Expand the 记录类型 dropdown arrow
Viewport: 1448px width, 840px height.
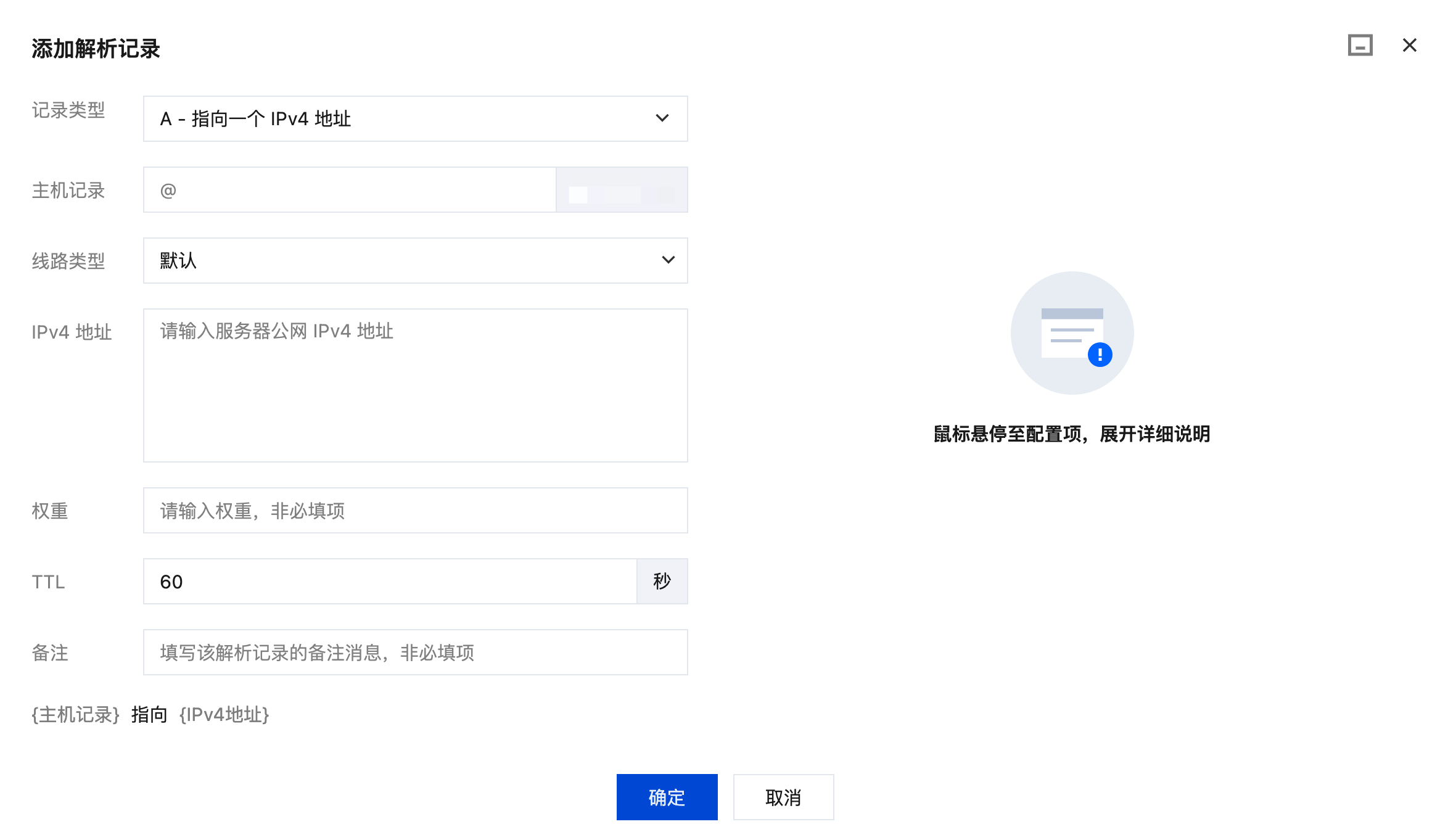coord(662,118)
